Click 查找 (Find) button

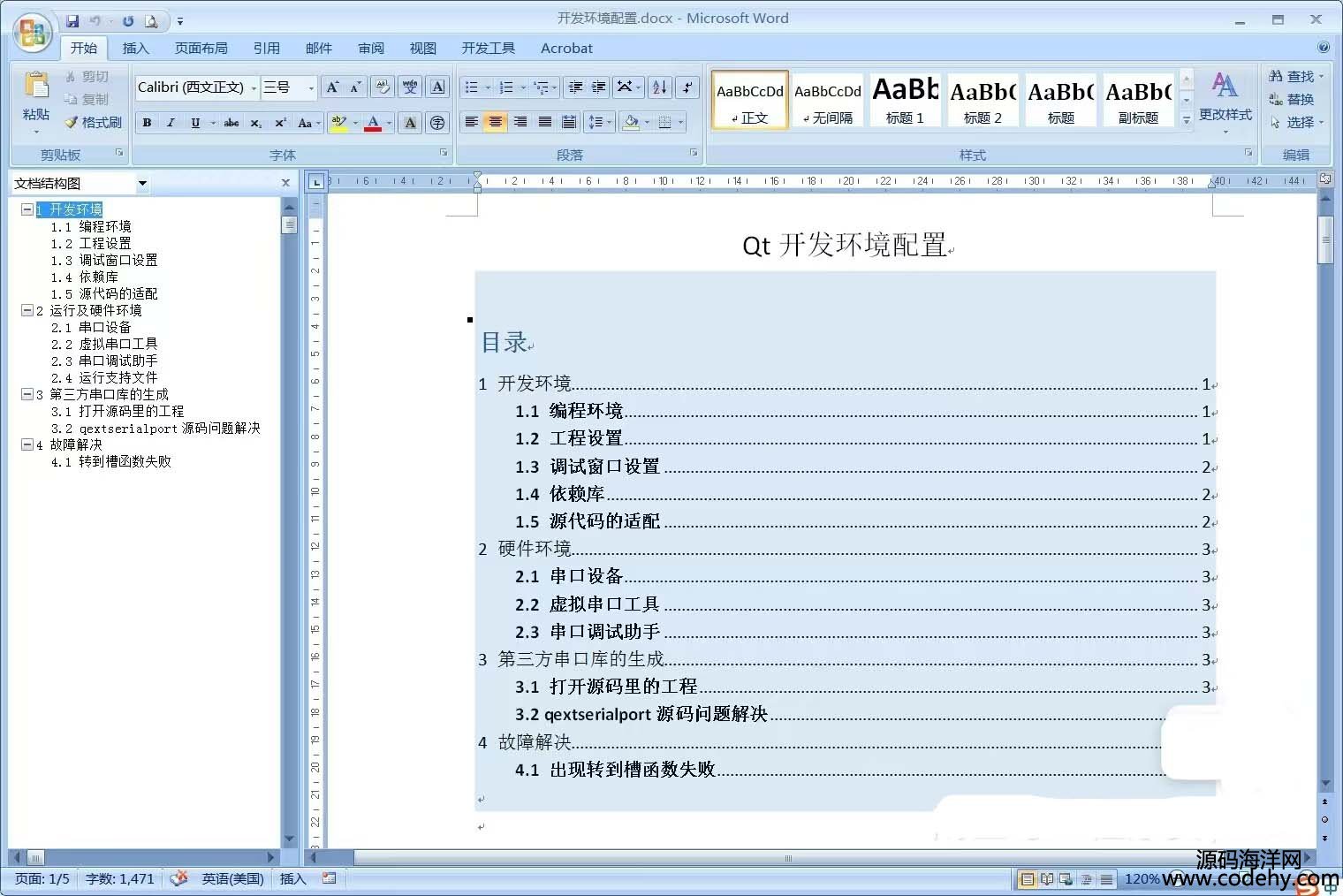[x=1295, y=76]
